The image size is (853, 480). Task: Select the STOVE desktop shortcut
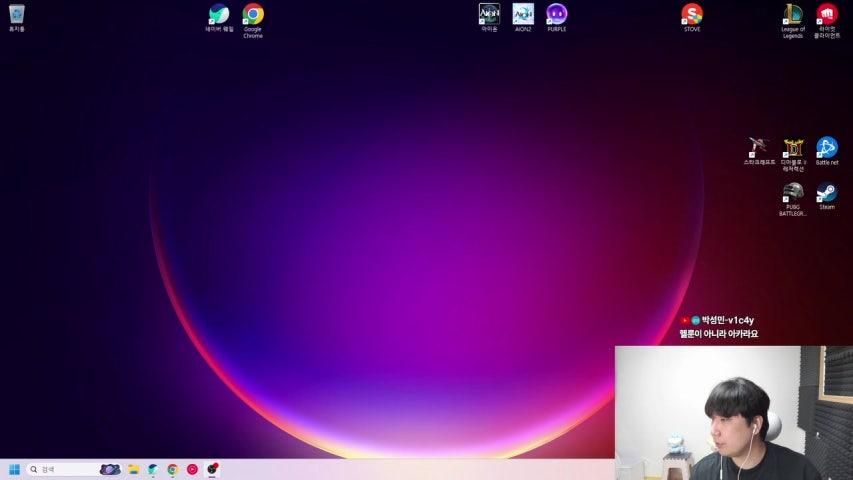point(692,14)
